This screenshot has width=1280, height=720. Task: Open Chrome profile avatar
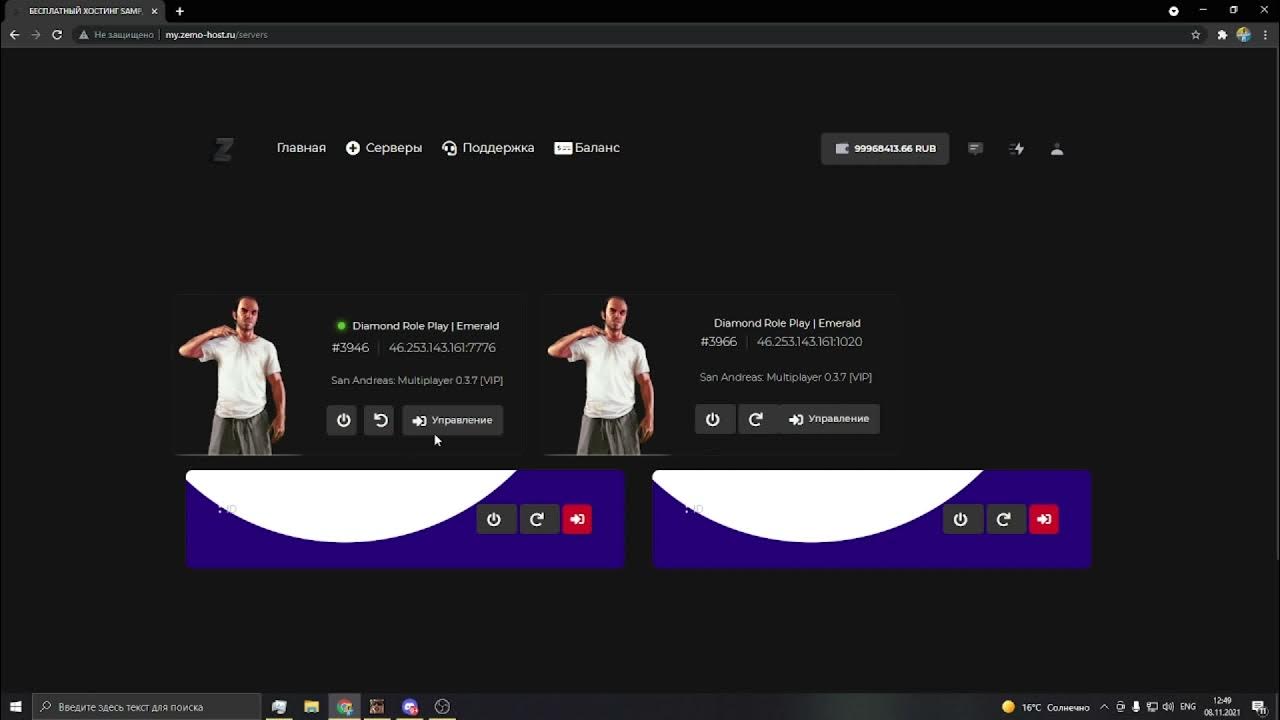1244,34
